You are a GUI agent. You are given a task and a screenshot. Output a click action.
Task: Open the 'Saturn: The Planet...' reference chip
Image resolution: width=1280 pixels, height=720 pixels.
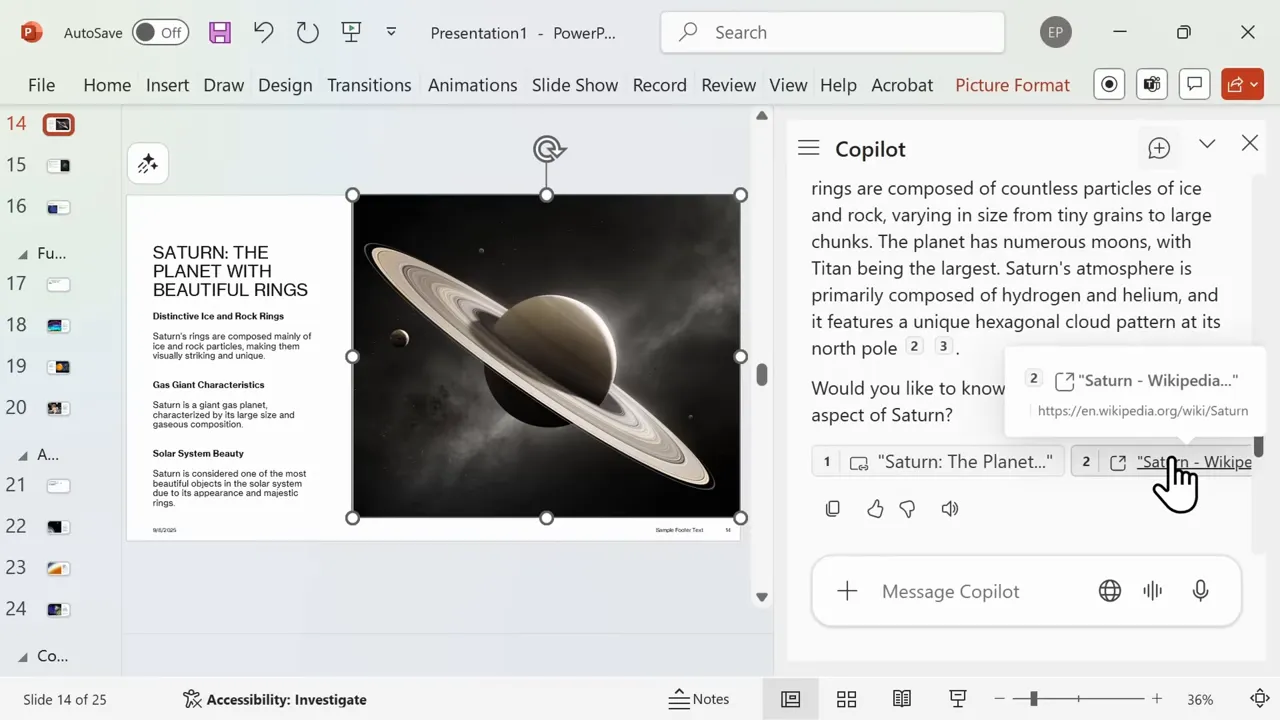click(938, 462)
